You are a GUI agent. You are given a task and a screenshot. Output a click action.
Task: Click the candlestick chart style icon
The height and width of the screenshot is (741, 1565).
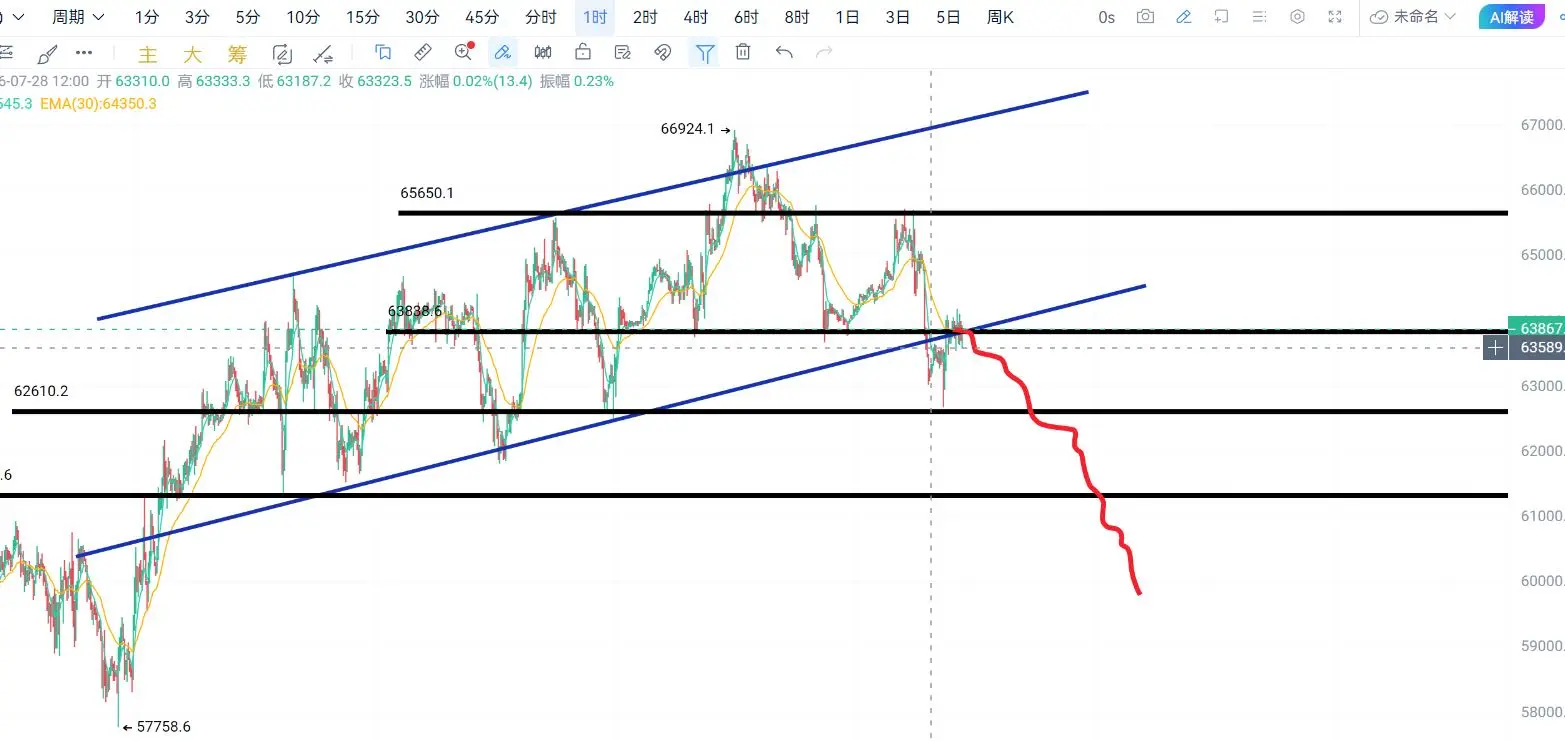click(543, 53)
